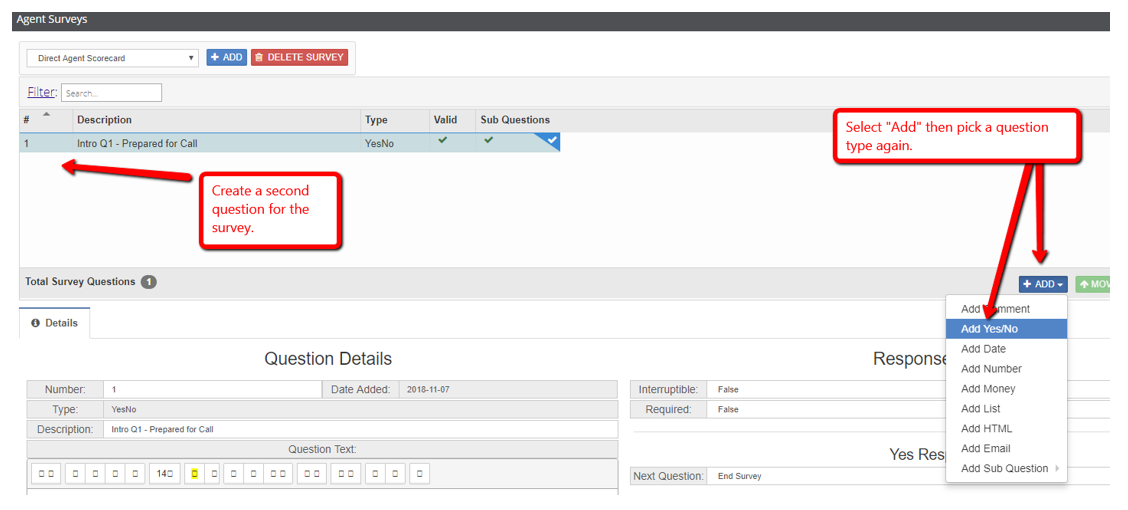
Task: Choose Add Money from the menu
Action: [1006, 388]
